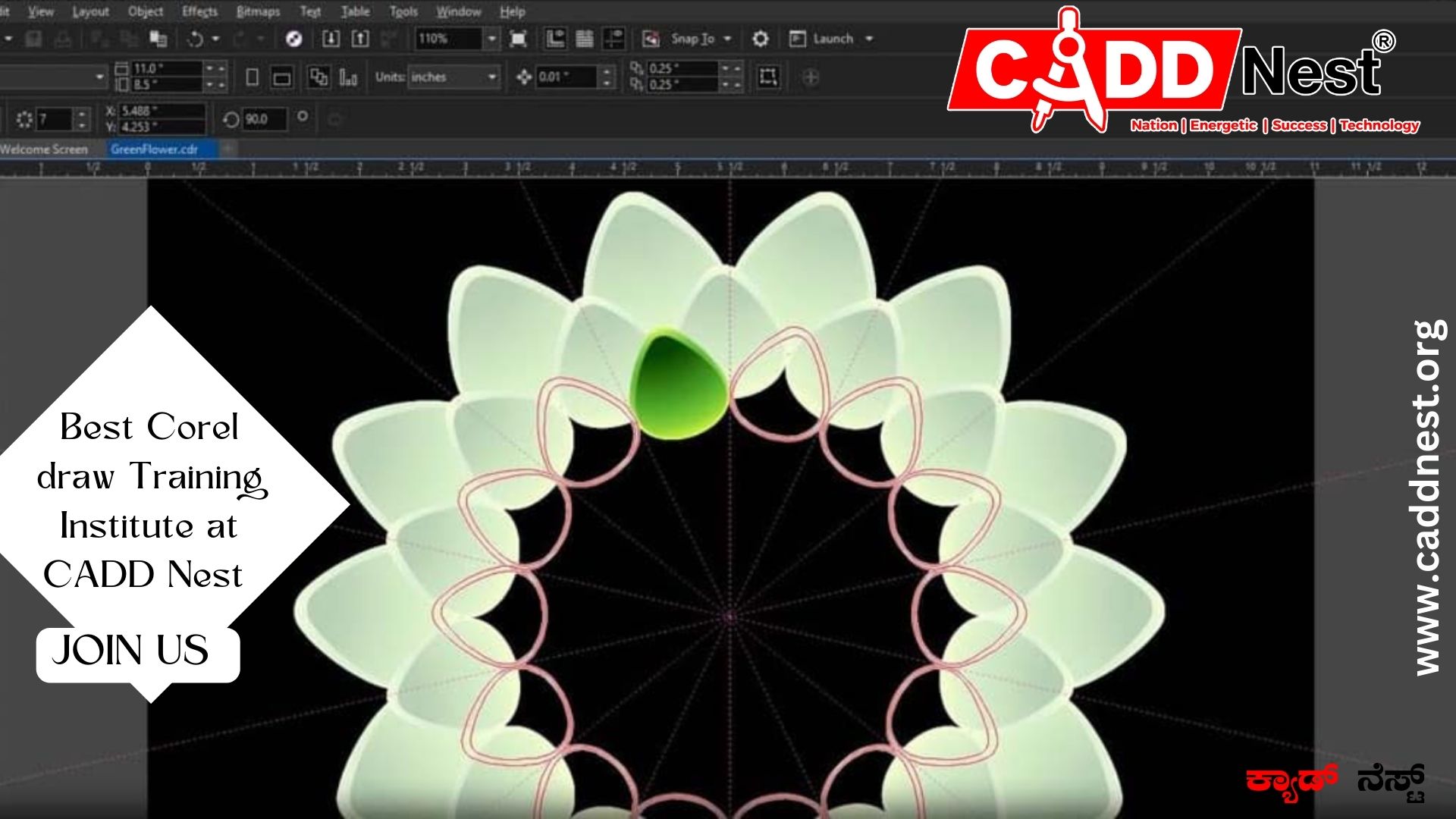1456x819 pixels.
Task: Click the Y position field 4.253
Action: (161, 127)
